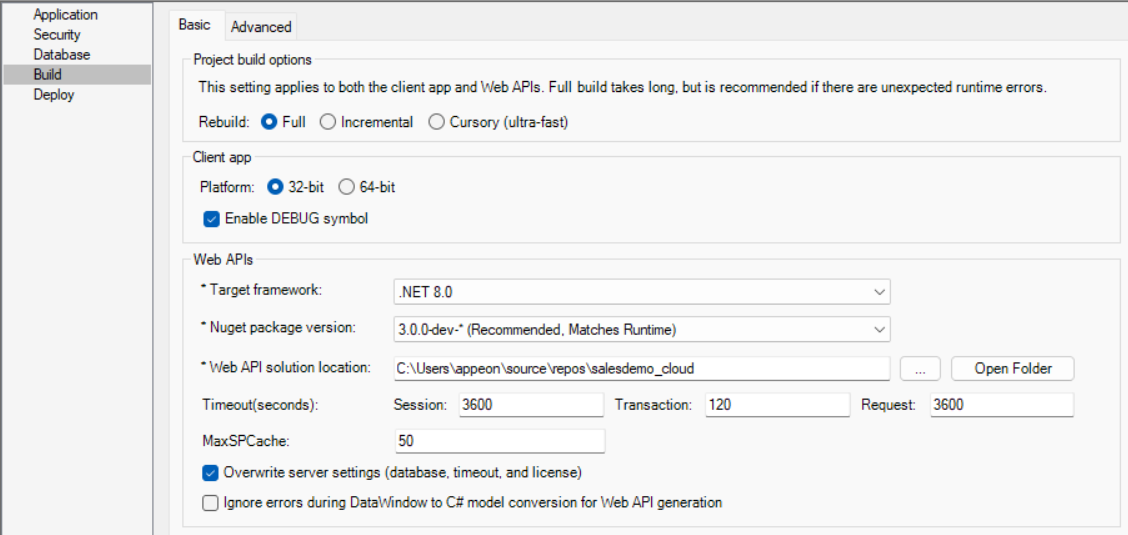Switch to the Advanced tab
Viewport: 1128px width, 535px height.
pos(261,27)
